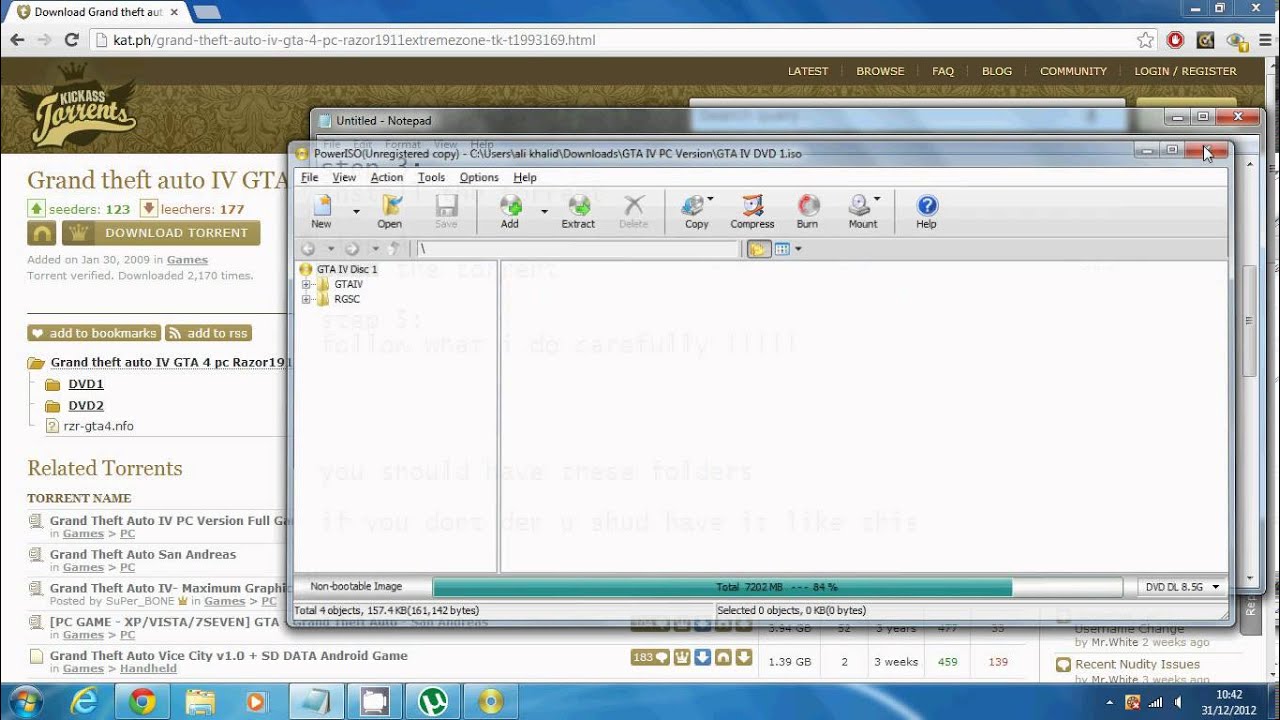Select the RGSC folder
This screenshot has height=720, width=1280.
[347, 299]
